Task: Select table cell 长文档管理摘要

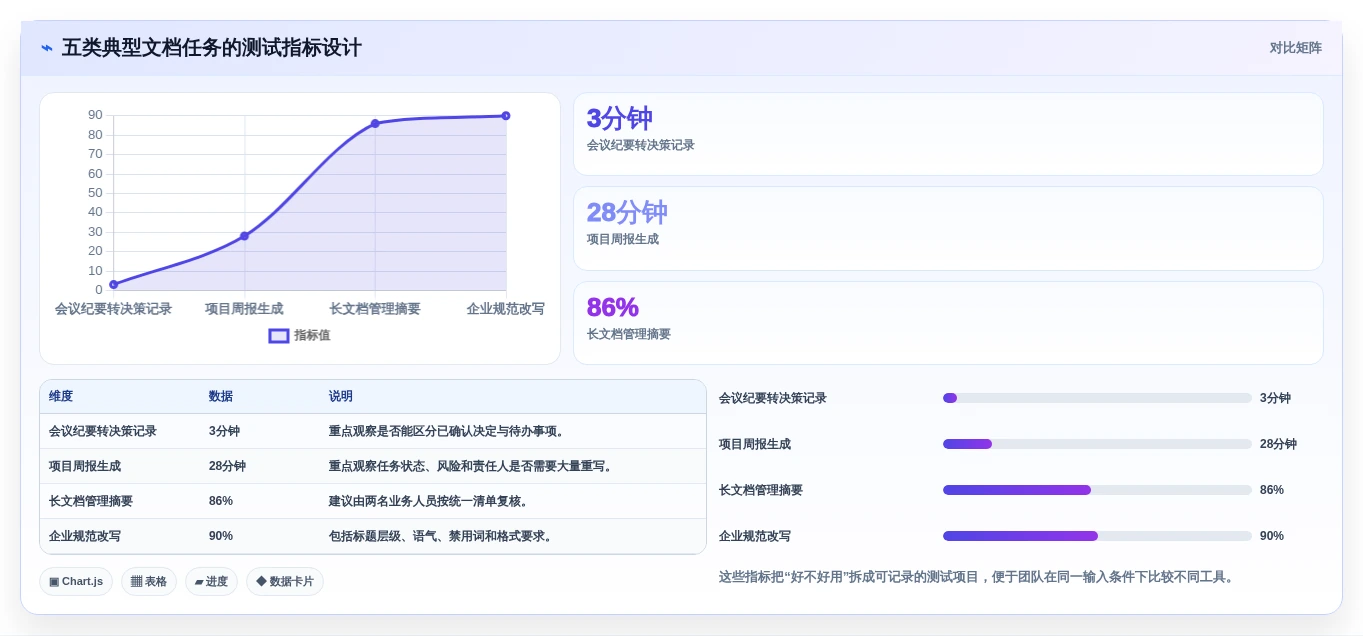Action: tap(91, 501)
